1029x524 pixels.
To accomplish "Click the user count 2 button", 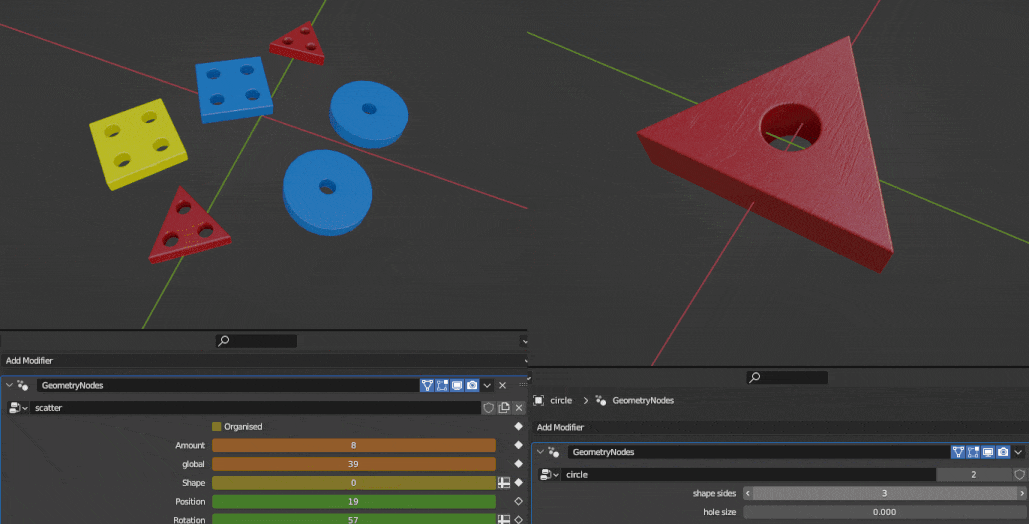I will [x=974, y=475].
